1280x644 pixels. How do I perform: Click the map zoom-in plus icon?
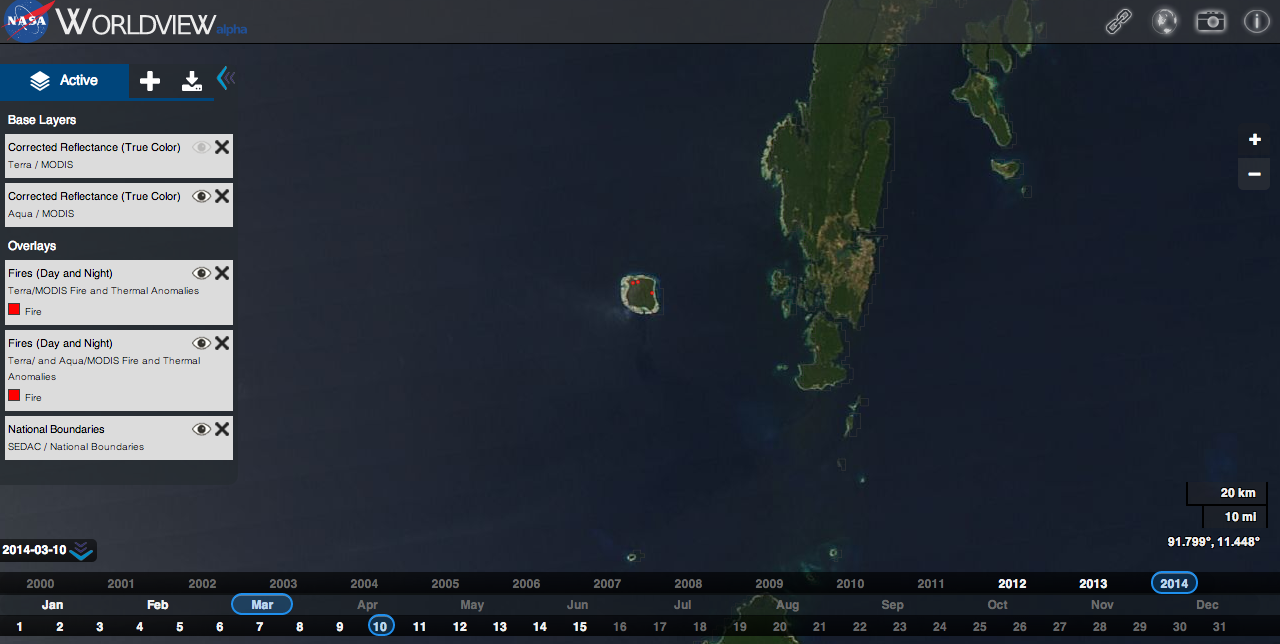[x=1254, y=139]
